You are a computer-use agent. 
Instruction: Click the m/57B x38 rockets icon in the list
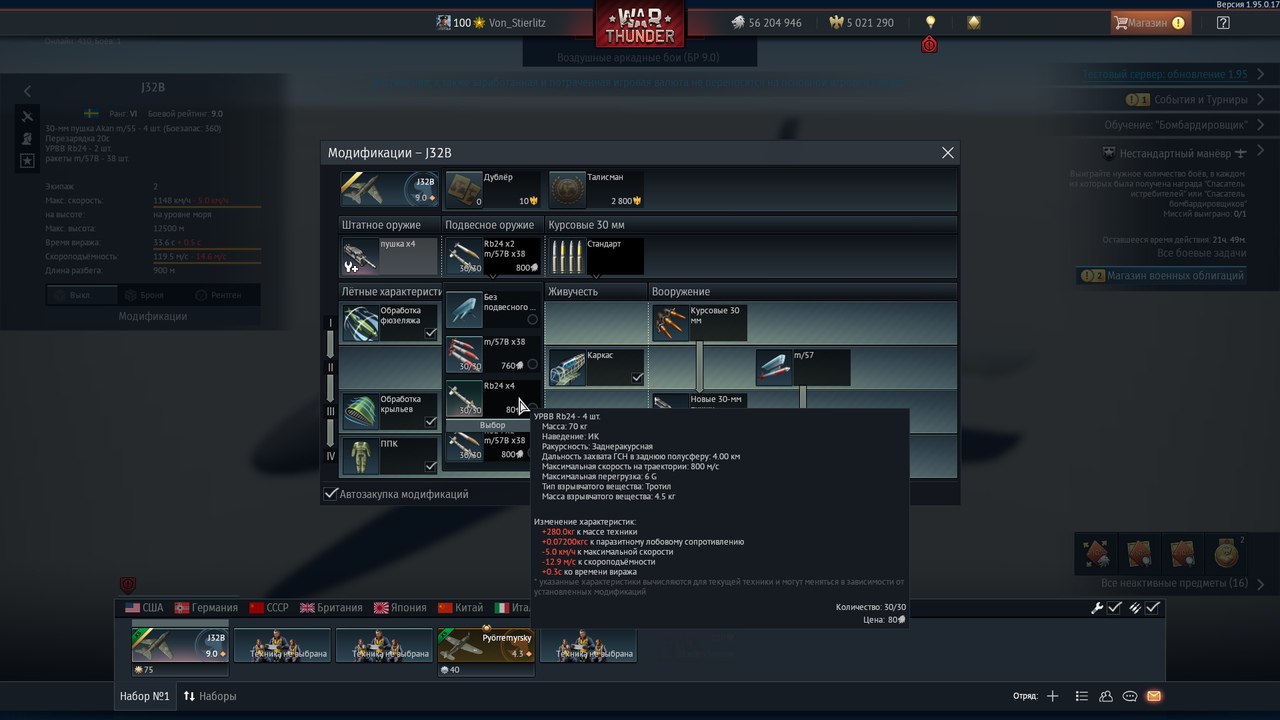click(x=464, y=354)
